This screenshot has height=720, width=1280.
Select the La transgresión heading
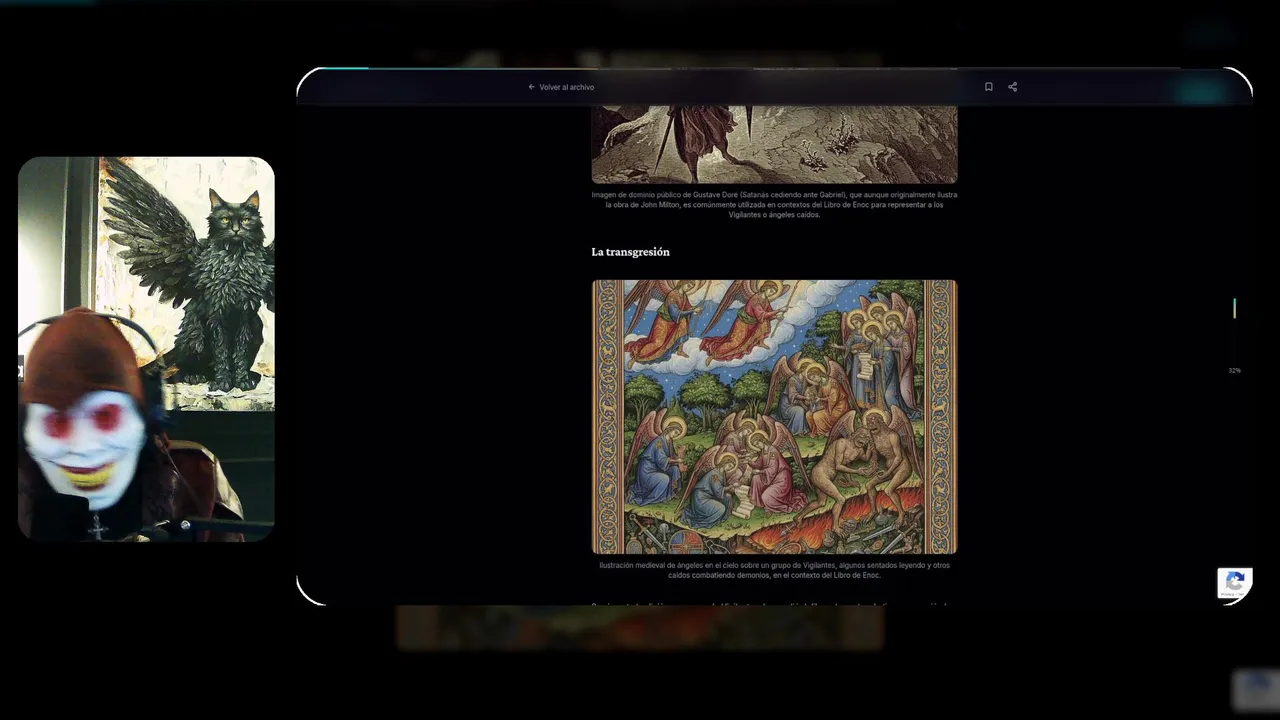pyautogui.click(x=630, y=252)
